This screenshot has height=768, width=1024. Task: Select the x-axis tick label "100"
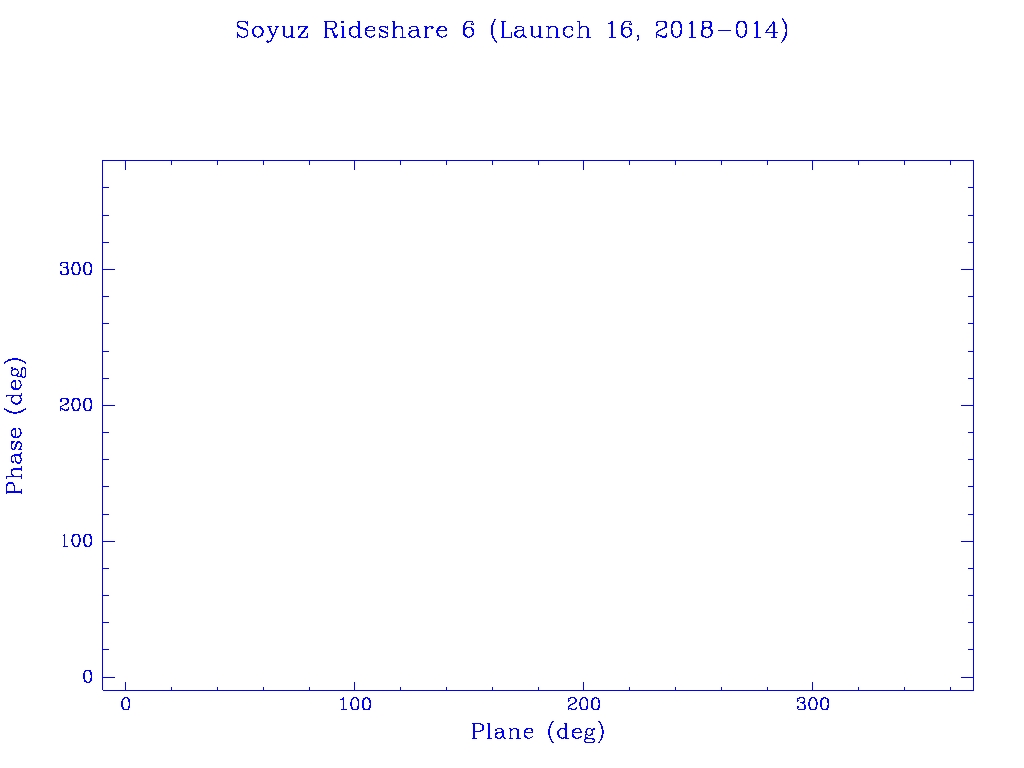(x=354, y=705)
